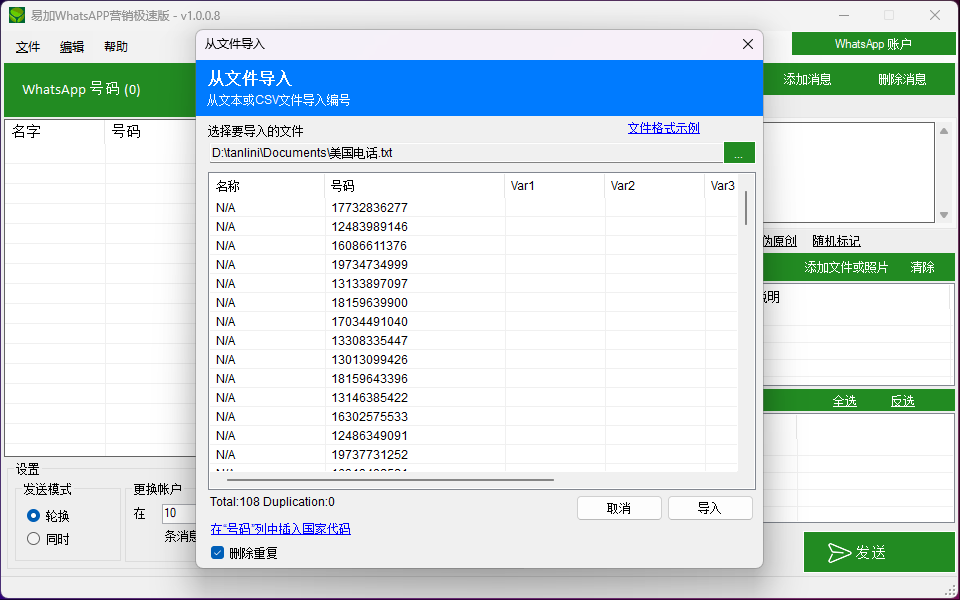Viewport: 960px width, 600px height.
Task: Click the 清除 button
Action: click(x=922, y=267)
